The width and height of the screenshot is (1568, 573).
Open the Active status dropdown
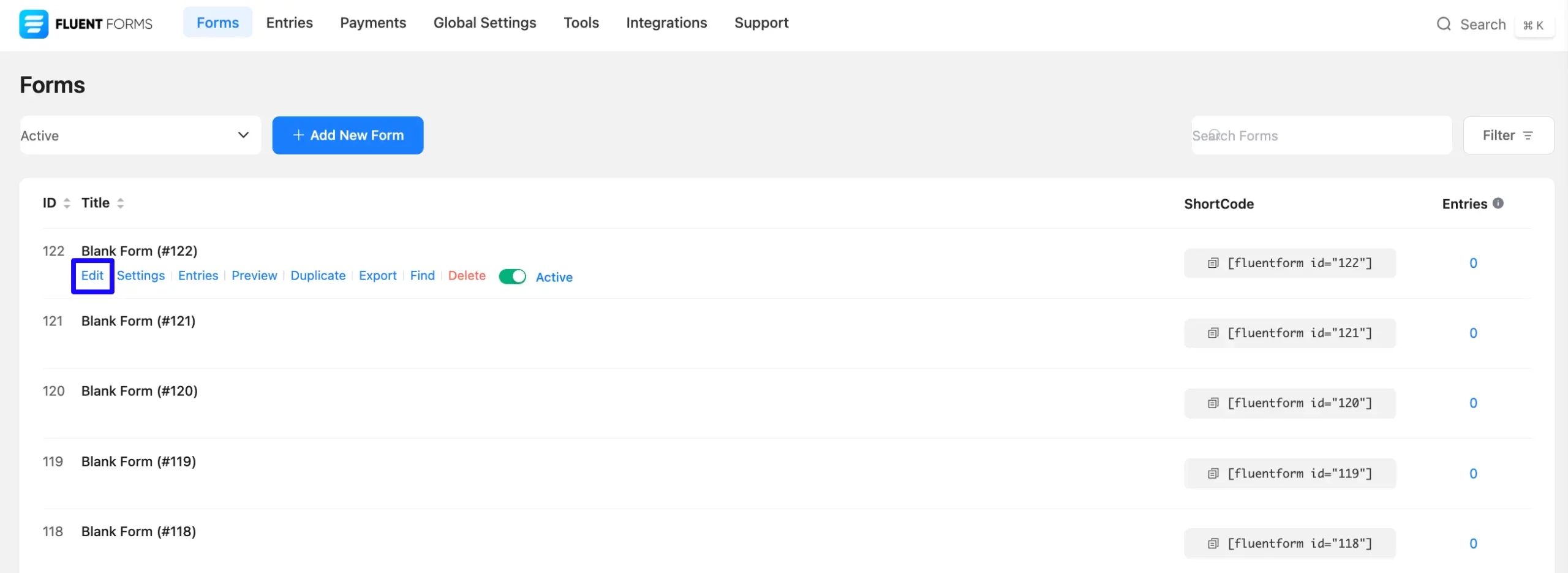coord(140,135)
